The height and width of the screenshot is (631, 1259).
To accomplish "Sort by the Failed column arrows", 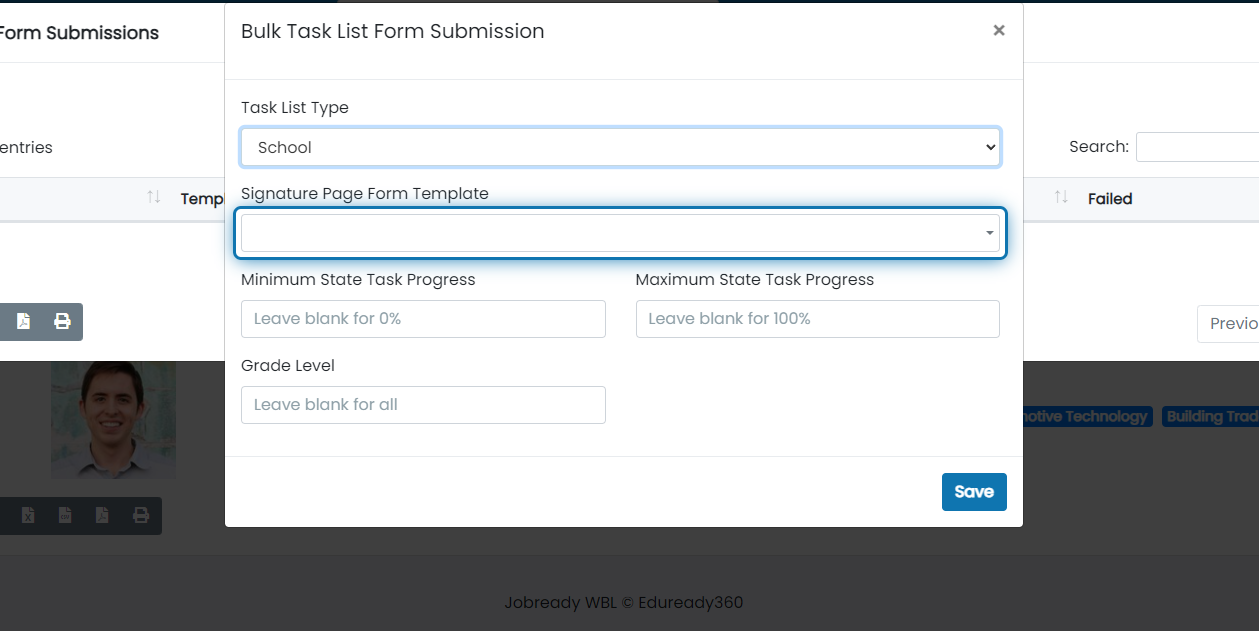I will pos(1062,198).
